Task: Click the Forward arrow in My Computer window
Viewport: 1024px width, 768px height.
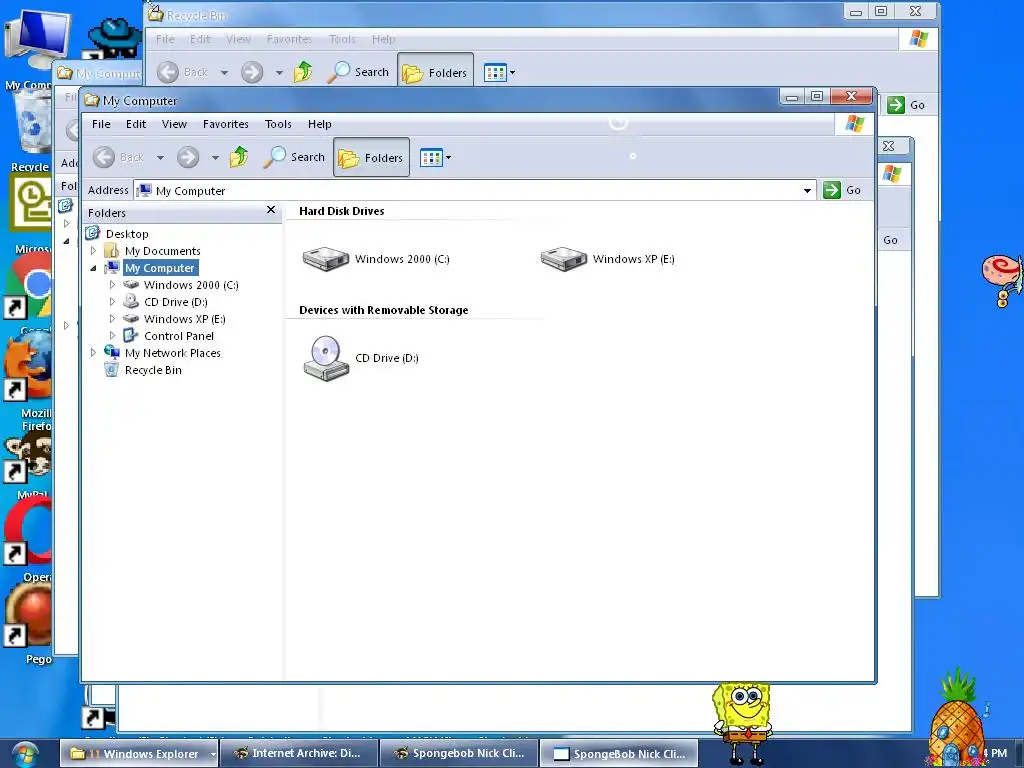Action: (188, 157)
